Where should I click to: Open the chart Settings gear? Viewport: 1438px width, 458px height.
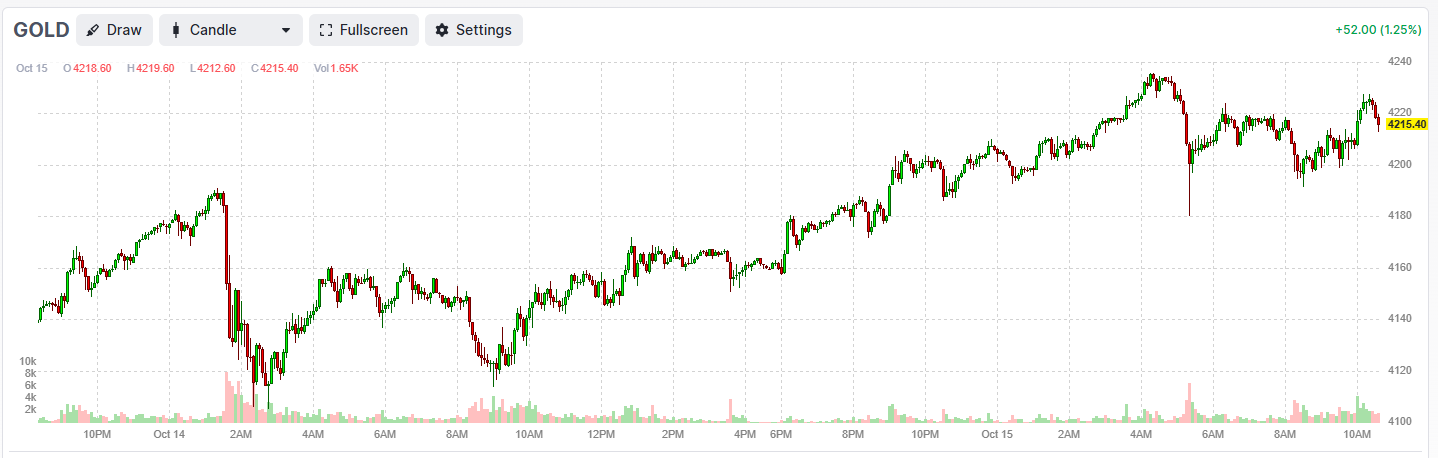(x=473, y=30)
